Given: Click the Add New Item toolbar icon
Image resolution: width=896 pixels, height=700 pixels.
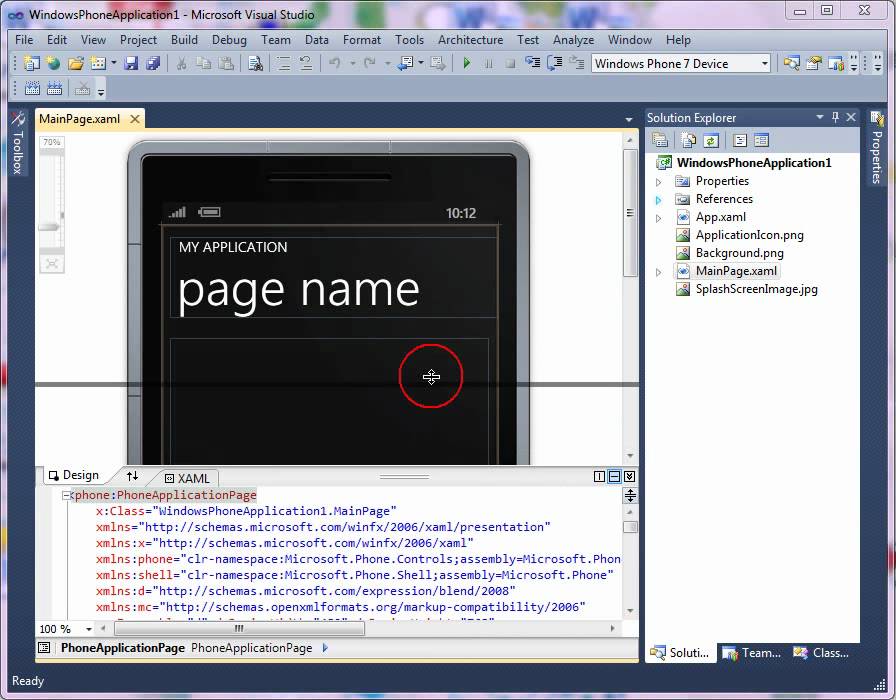Looking at the screenshot, I should point(98,63).
